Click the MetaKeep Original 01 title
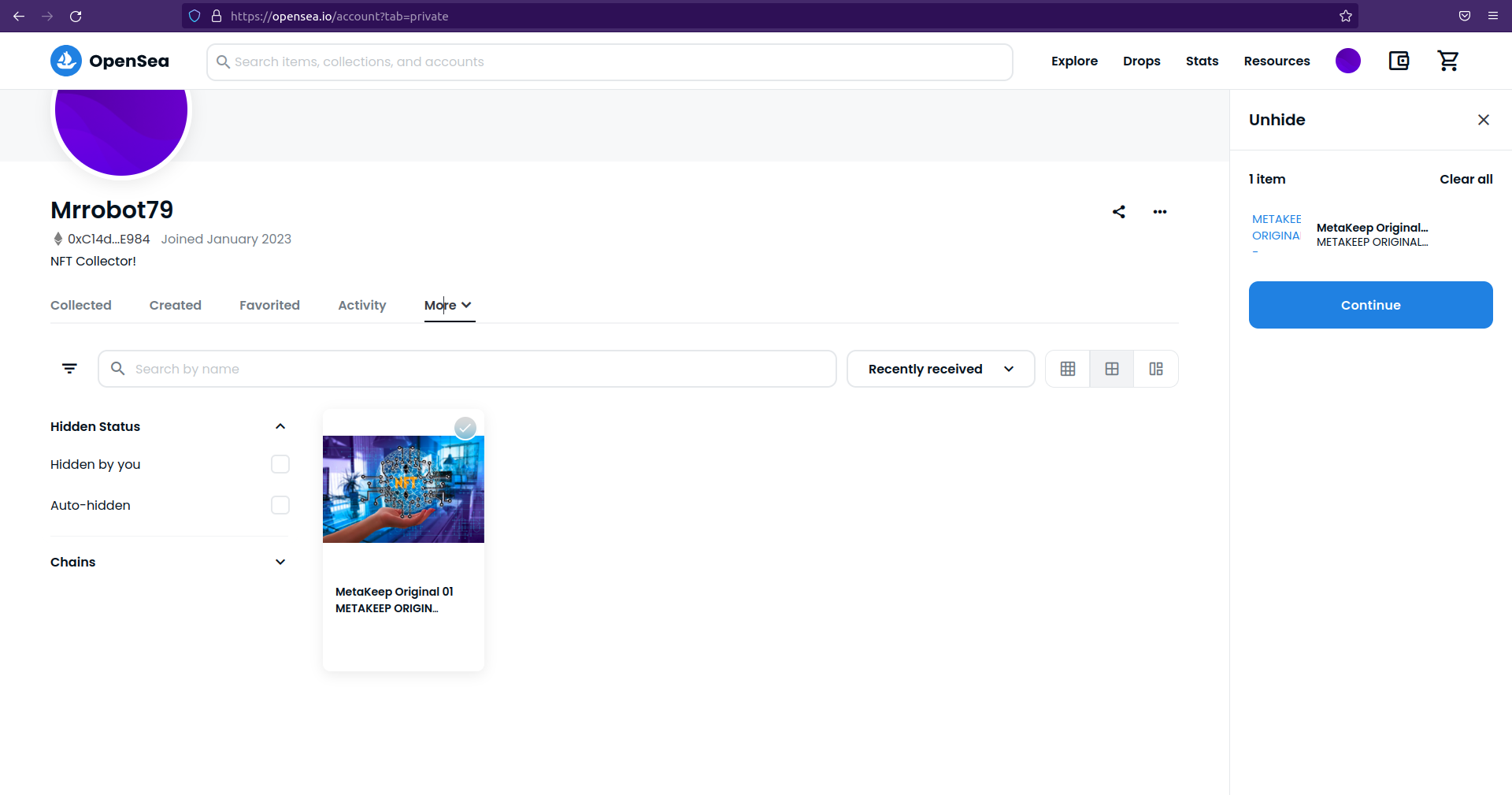 coord(395,592)
